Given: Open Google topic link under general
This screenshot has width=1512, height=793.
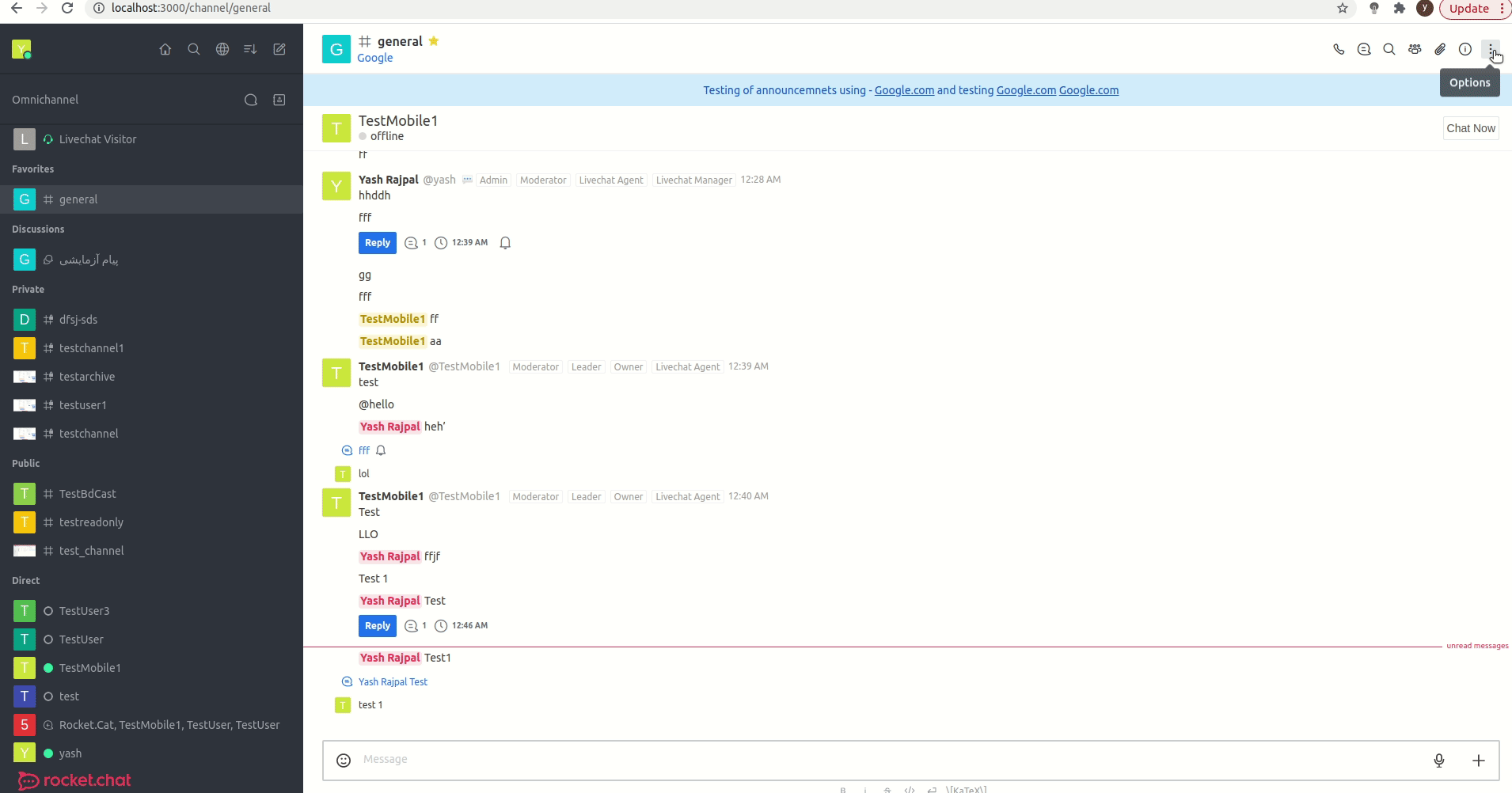Looking at the screenshot, I should [x=375, y=58].
